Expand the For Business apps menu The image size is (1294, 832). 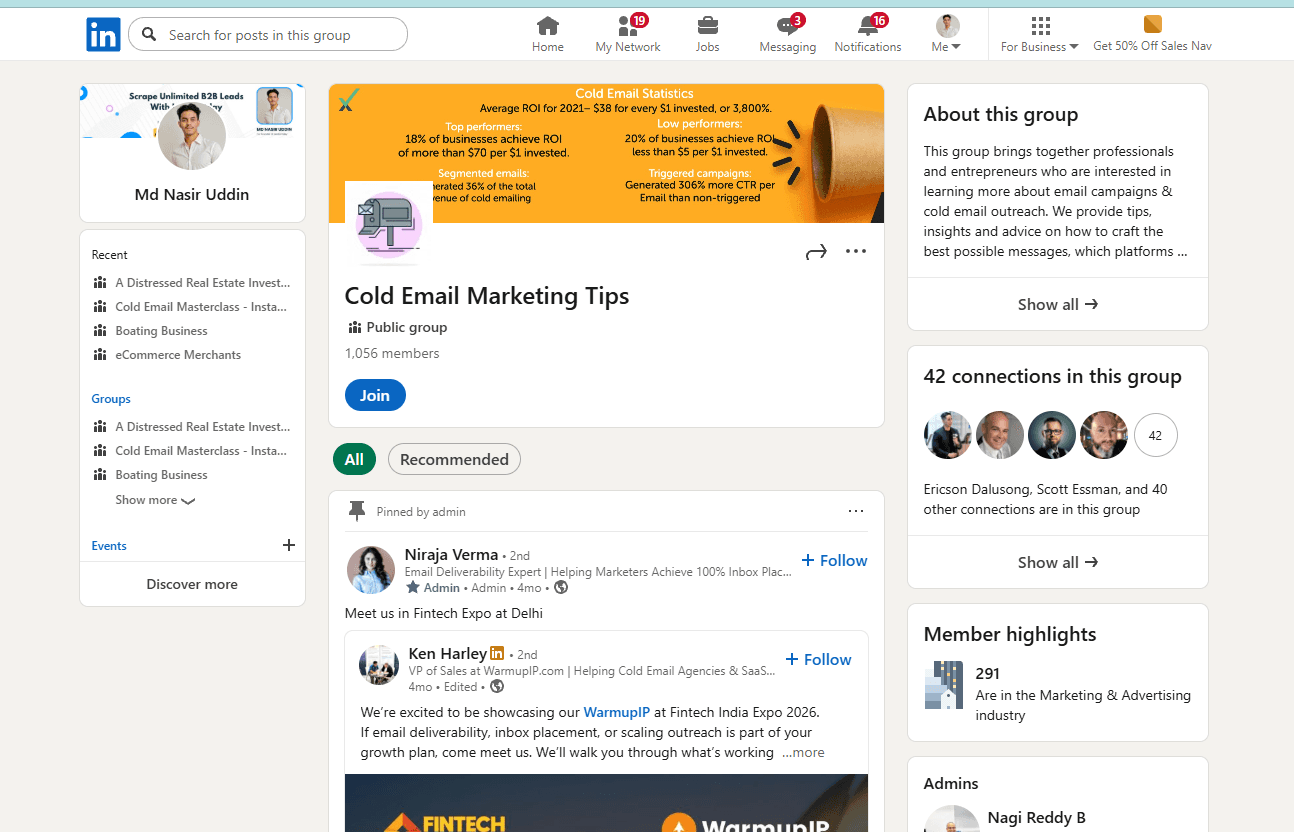(1040, 34)
